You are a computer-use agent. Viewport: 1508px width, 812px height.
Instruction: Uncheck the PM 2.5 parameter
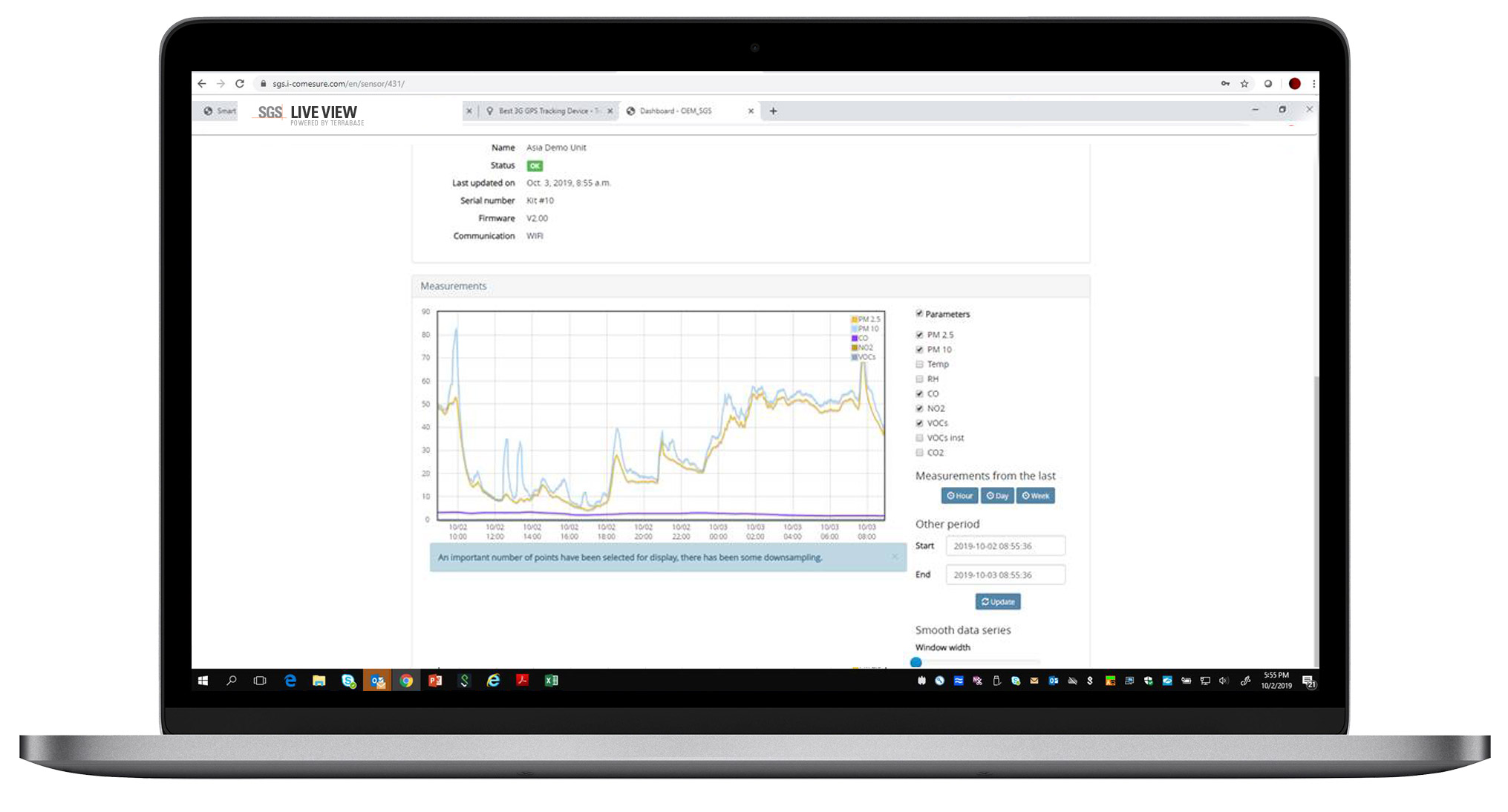(920, 335)
